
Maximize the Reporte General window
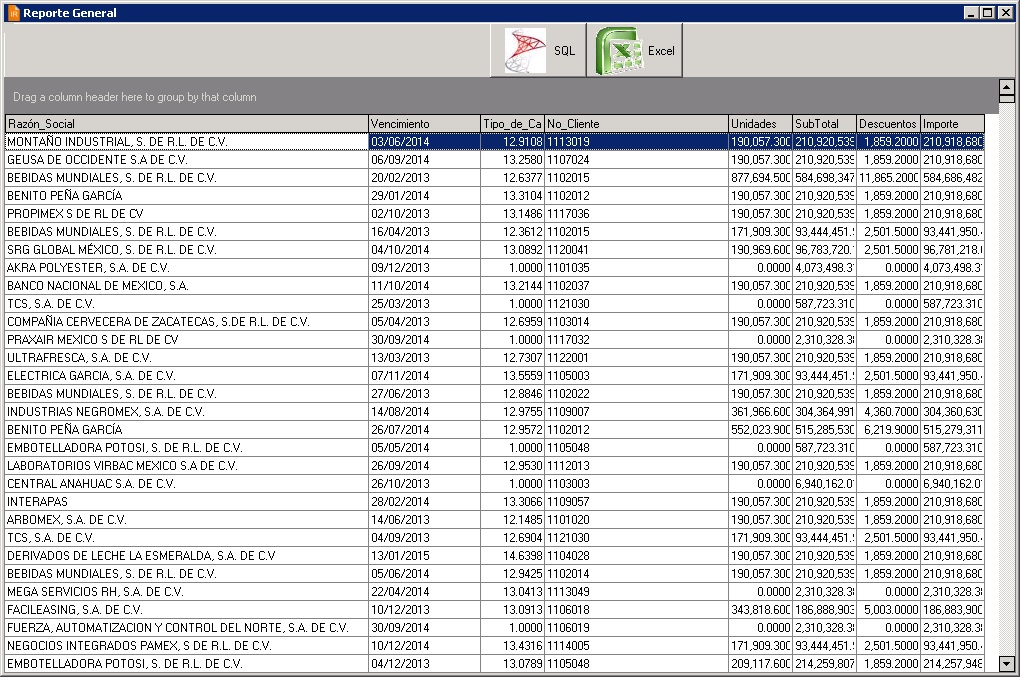pos(988,13)
